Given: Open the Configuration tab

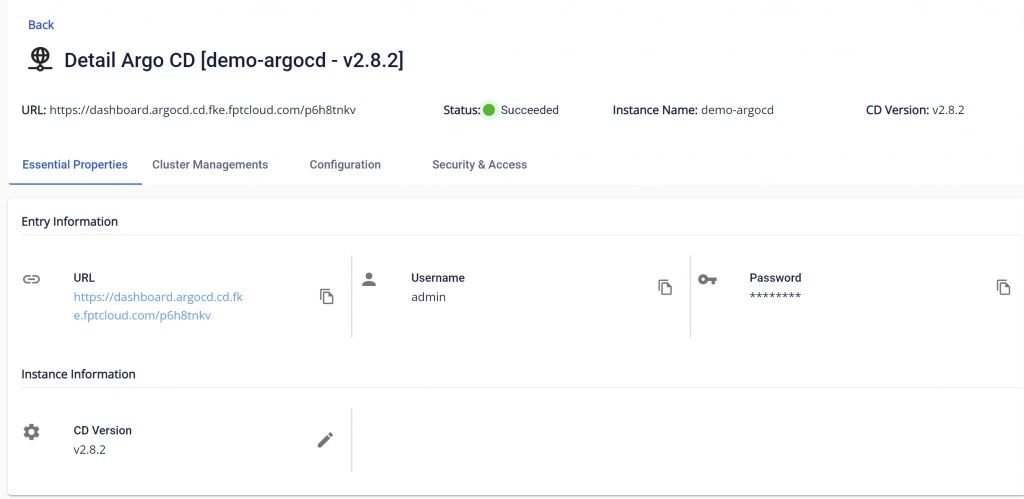Looking at the screenshot, I should 345,165.
